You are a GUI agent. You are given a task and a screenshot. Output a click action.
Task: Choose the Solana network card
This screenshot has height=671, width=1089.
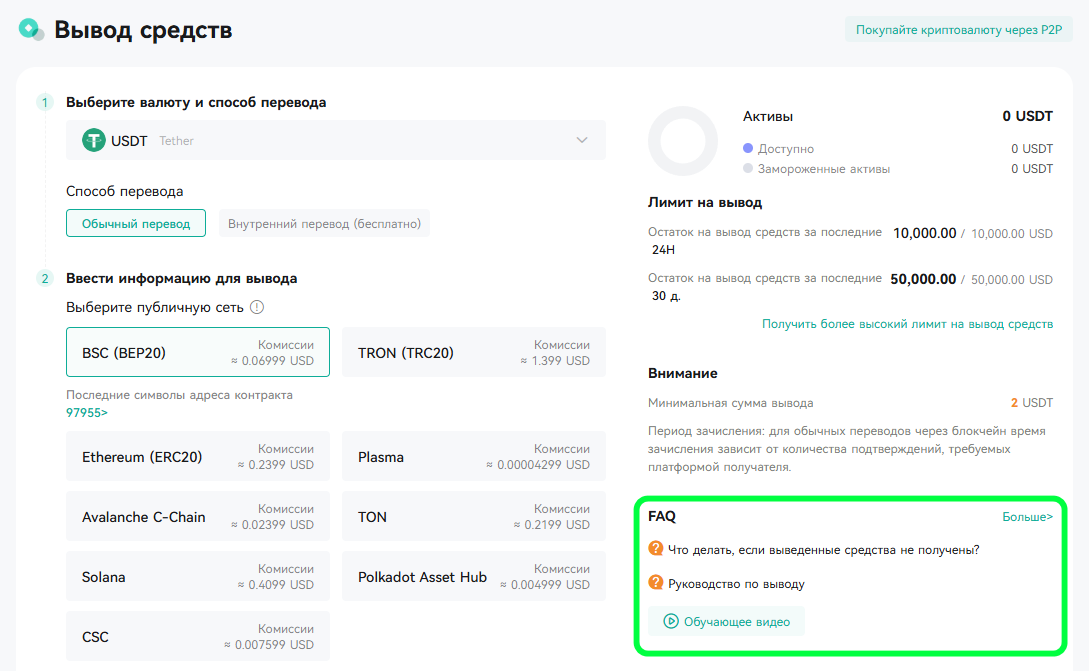198,577
